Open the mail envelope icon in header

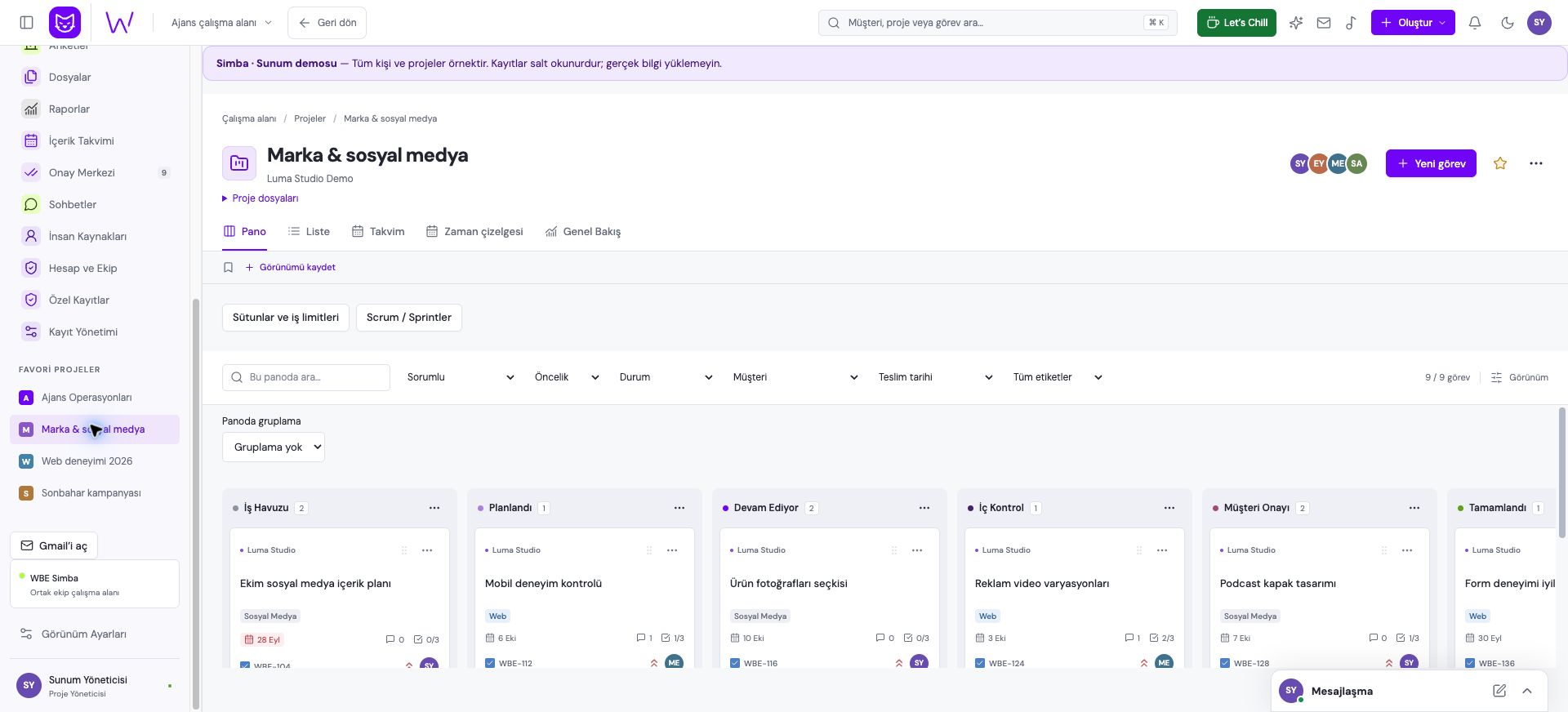click(x=1324, y=23)
